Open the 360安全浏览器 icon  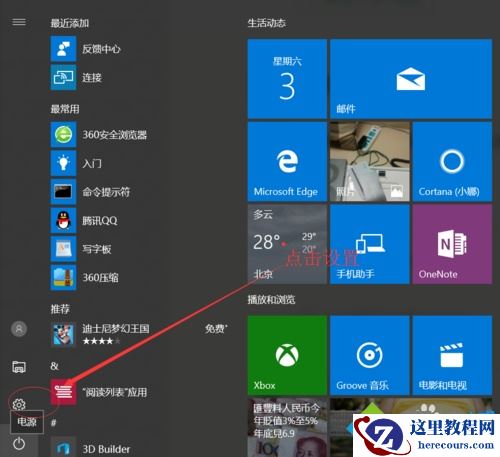[63, 135]
